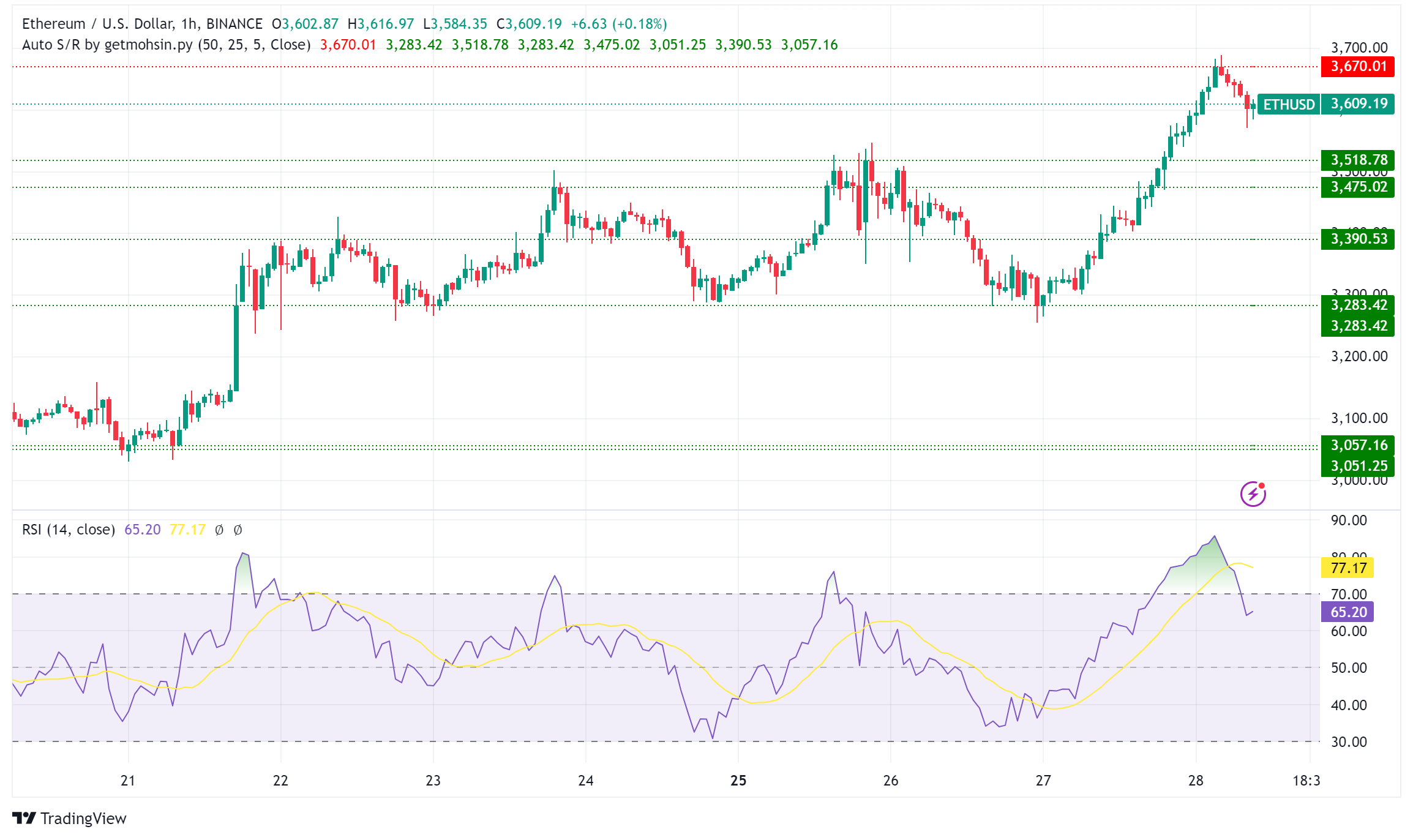Click the 3,057.16 support level label
The width and height of the screenshot is (1413, 840).
tap(1358, 445)
